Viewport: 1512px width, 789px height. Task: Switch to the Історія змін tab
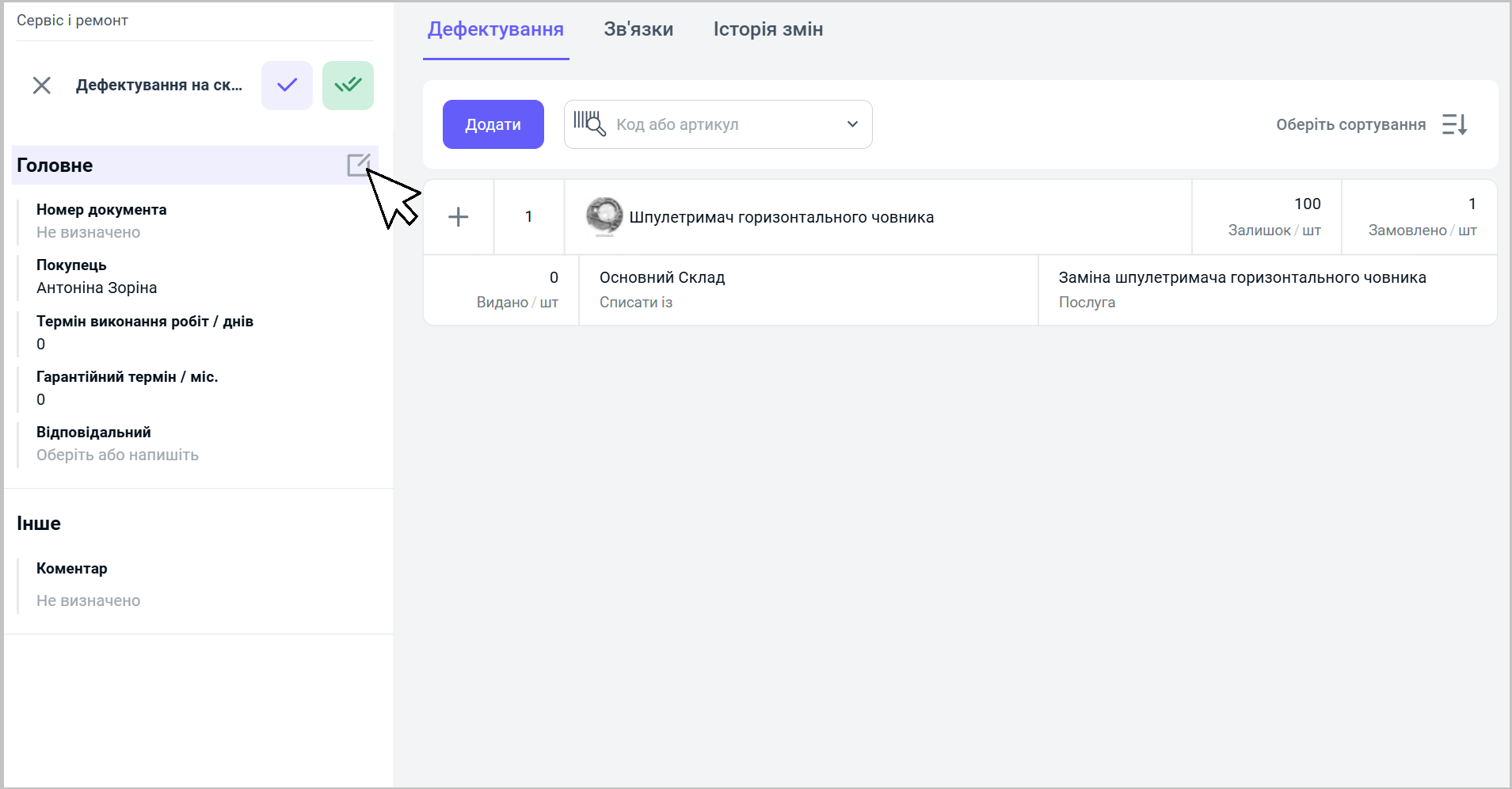pyautogui.click(x=767, y=29)
